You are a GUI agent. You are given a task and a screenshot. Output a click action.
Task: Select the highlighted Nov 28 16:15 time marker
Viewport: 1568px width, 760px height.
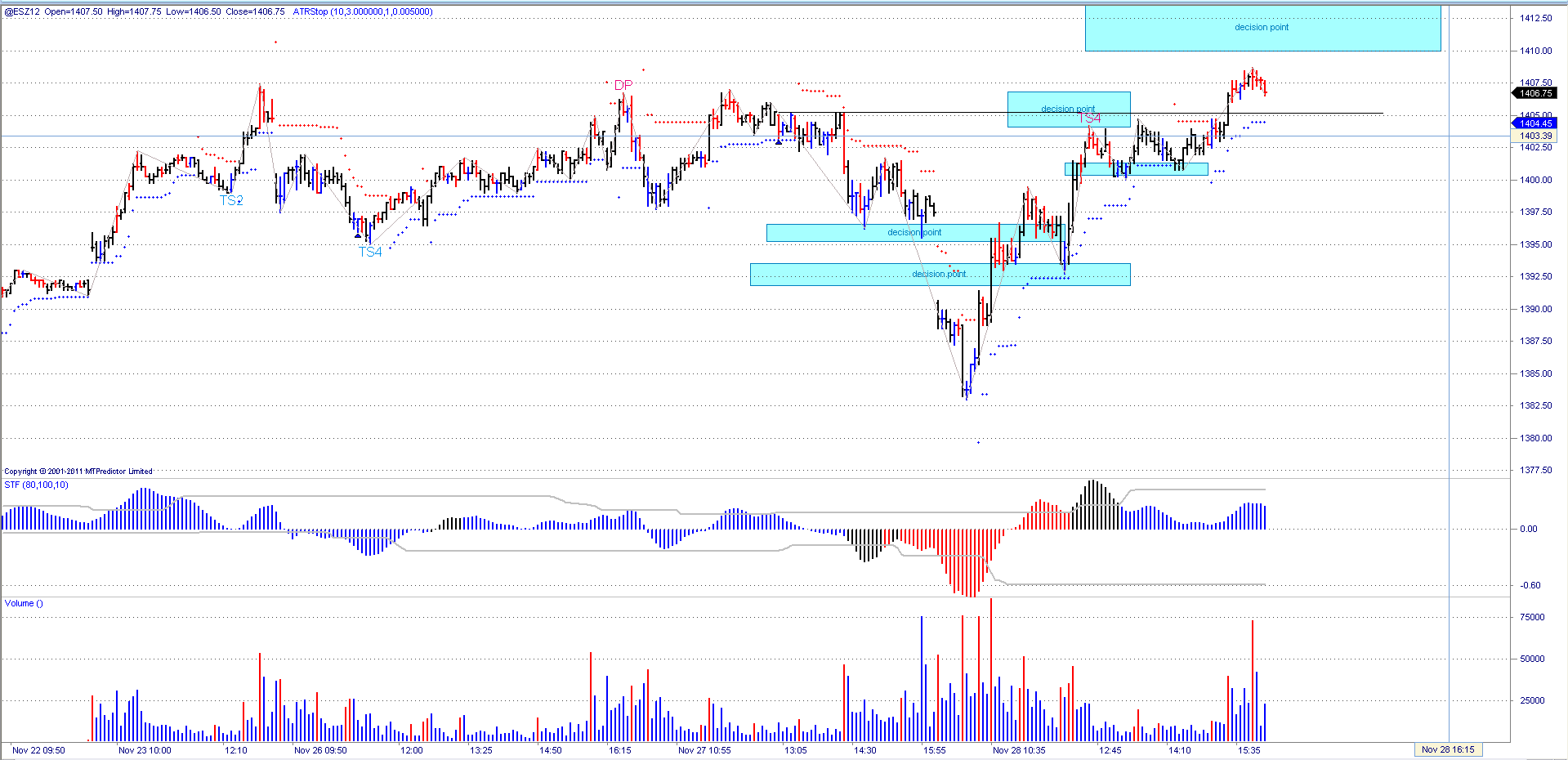[1448, 749]
